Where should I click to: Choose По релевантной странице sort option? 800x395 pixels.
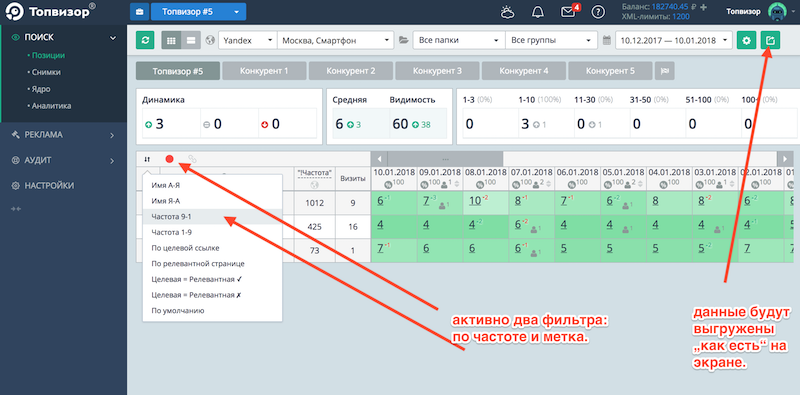pos(212,264)
